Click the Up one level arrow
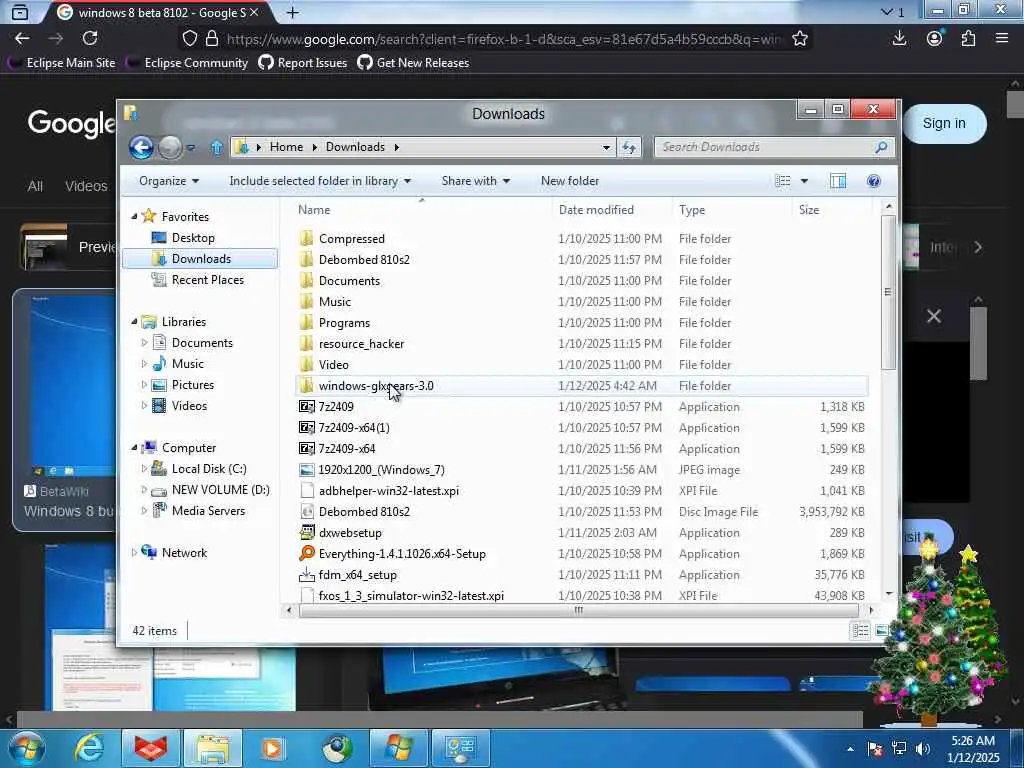 click(217, 148)
